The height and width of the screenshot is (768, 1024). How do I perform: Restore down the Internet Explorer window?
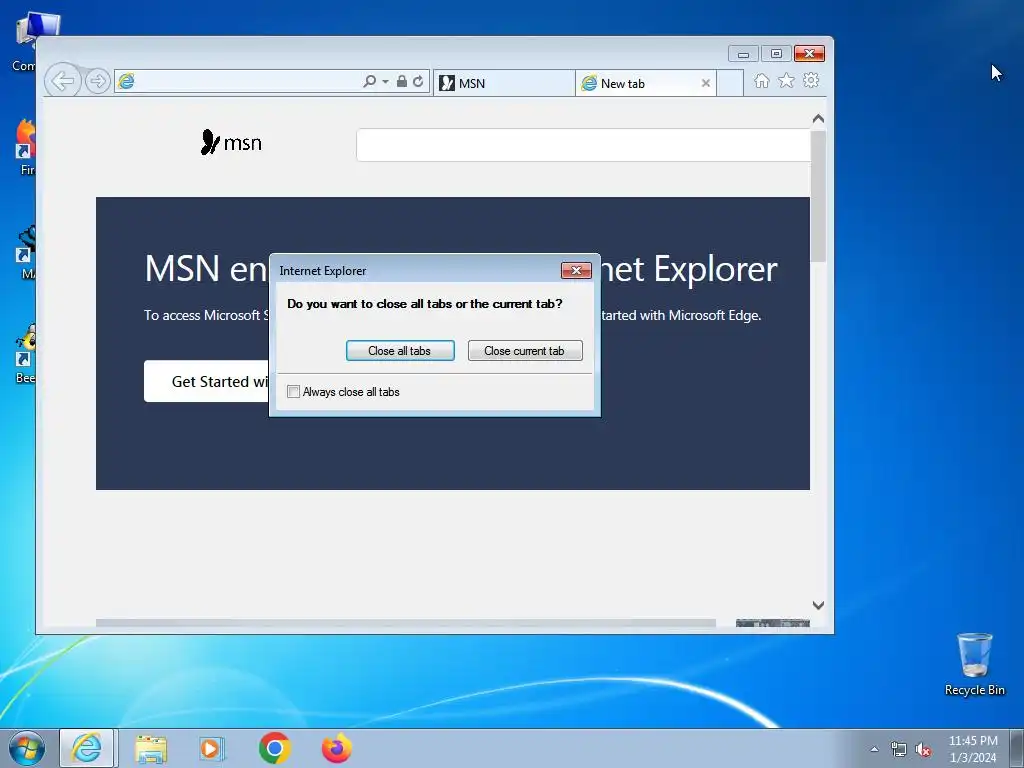(776, 54)
